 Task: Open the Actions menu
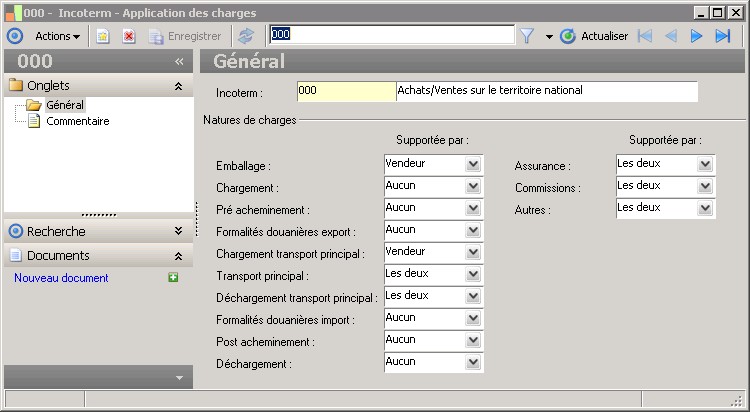point(57,36)
